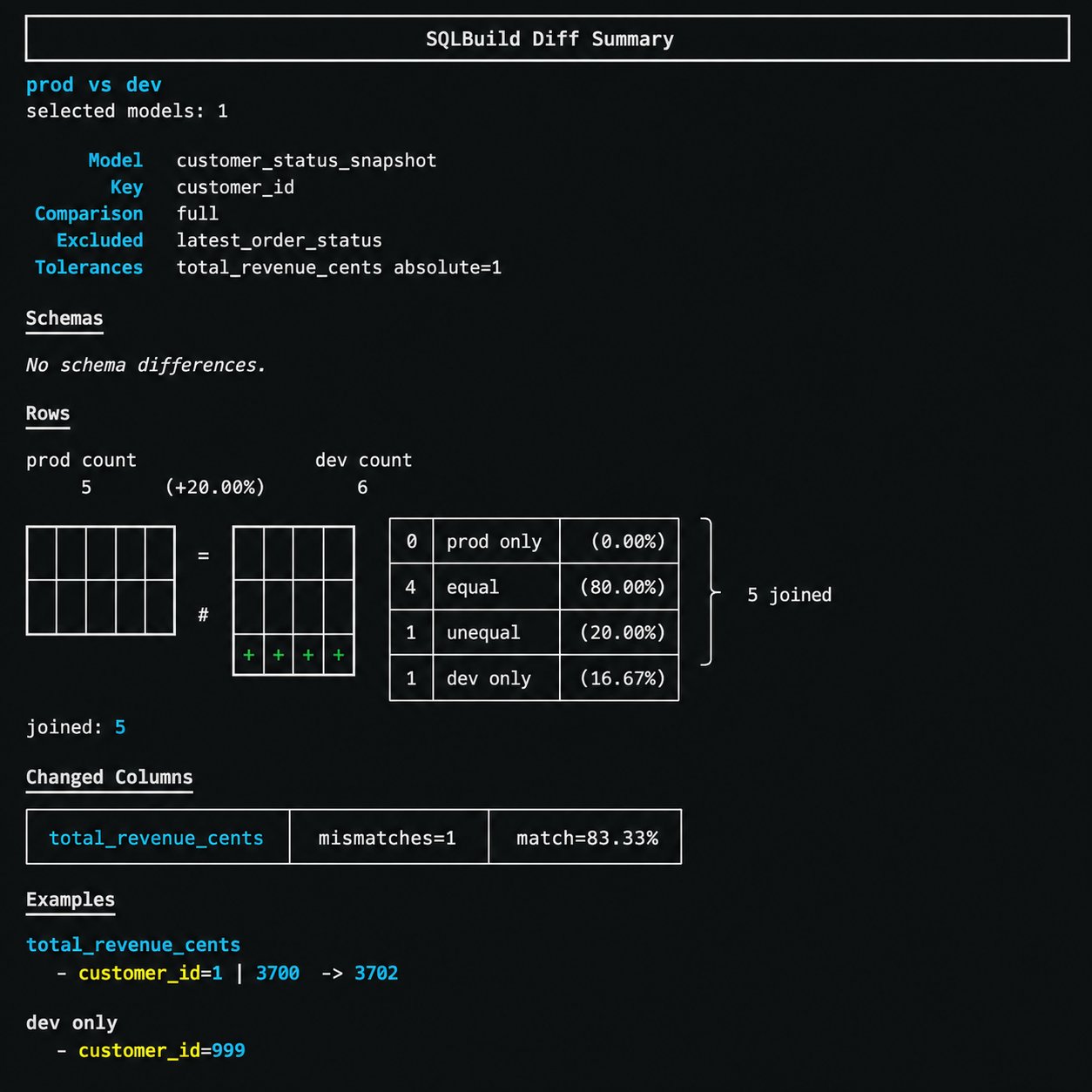Click the Tolerances label
The image size is (1092, 1092).
[89, 267]
